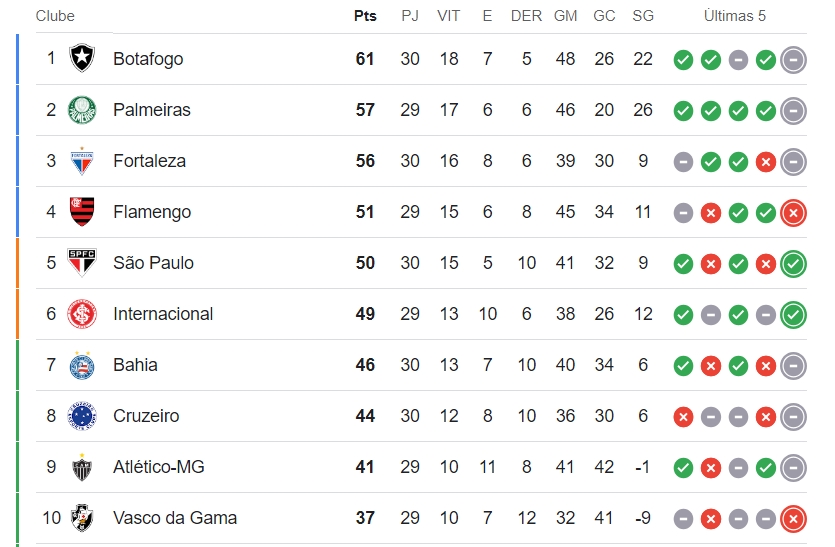This screenshot has height=547, width=835.
Task: Click the Bahia club crest
Action: tap(82, 365)
